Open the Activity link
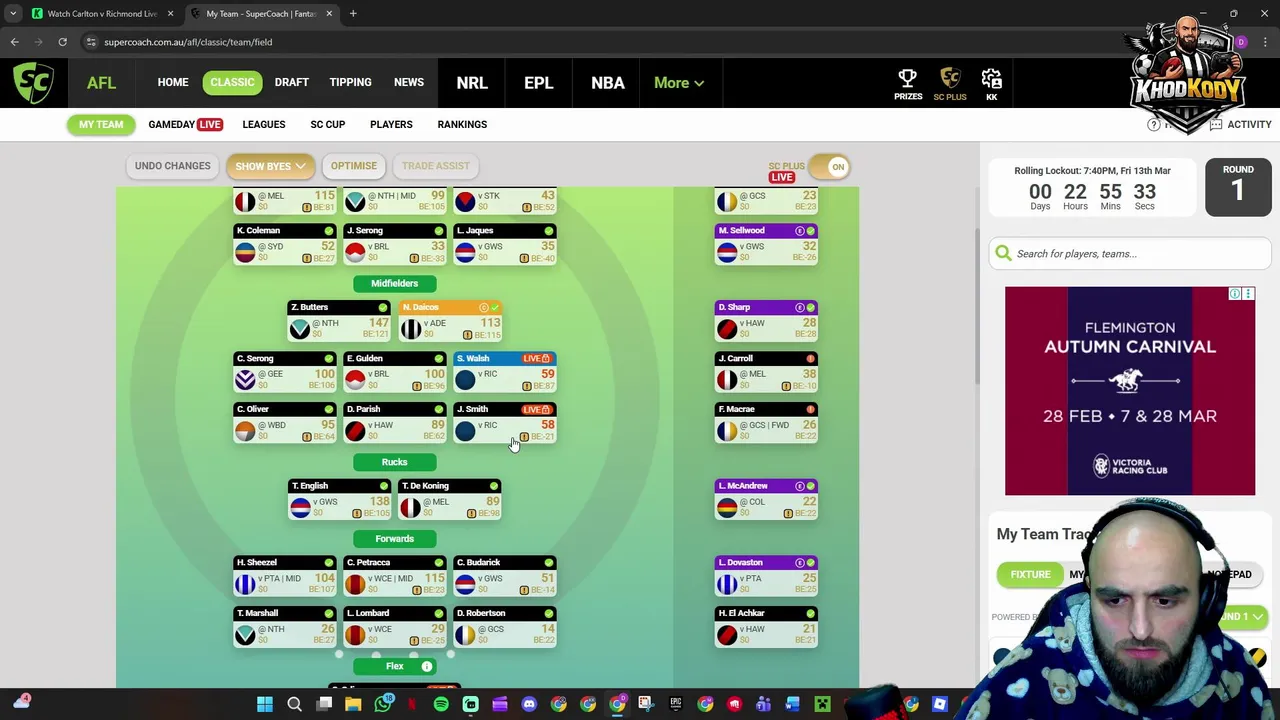 click(1240, 124)
